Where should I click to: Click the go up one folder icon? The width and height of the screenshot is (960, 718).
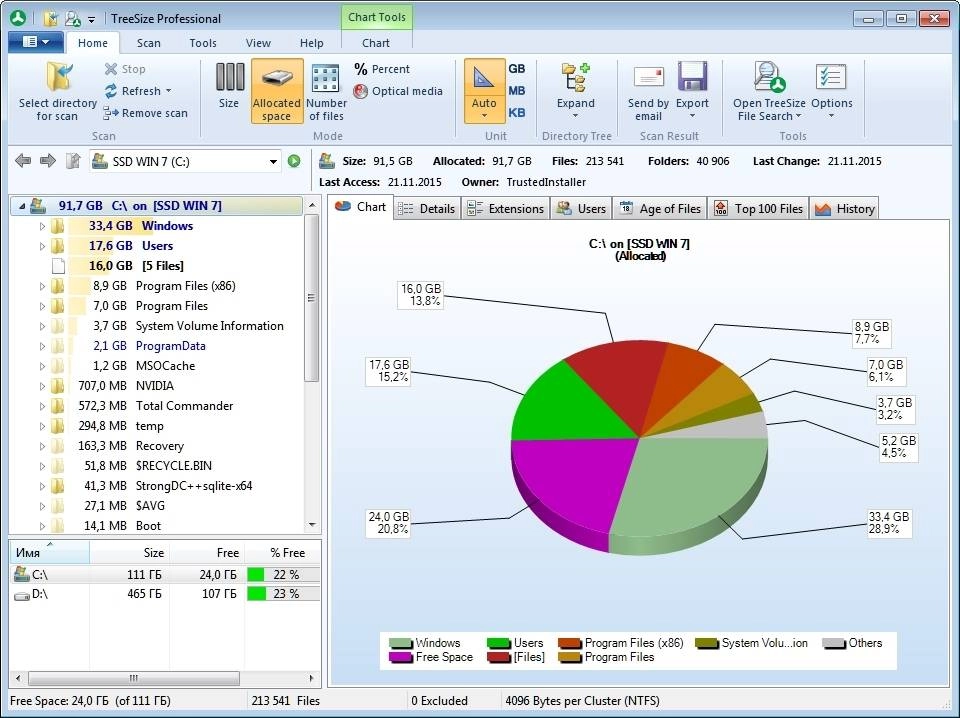point(73,161)
